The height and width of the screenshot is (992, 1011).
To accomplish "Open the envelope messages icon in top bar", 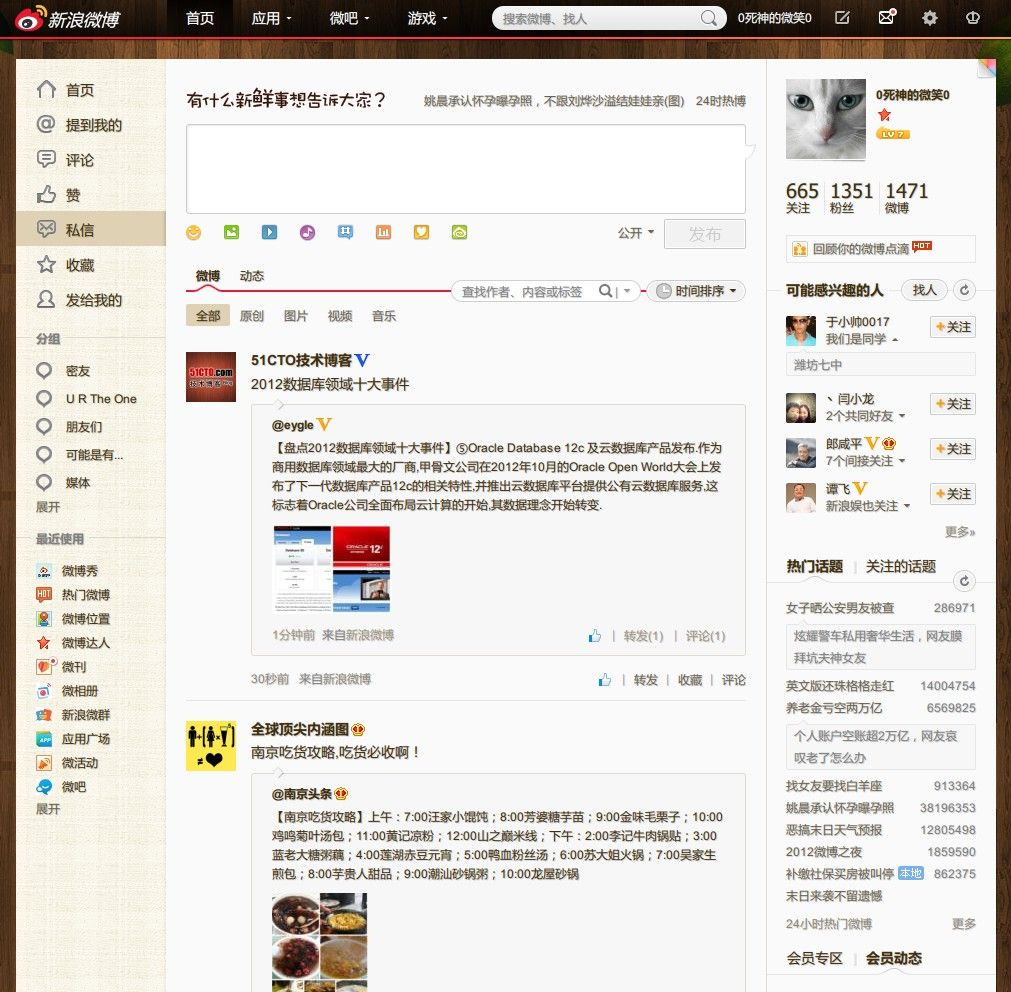I will click(887, 17).
